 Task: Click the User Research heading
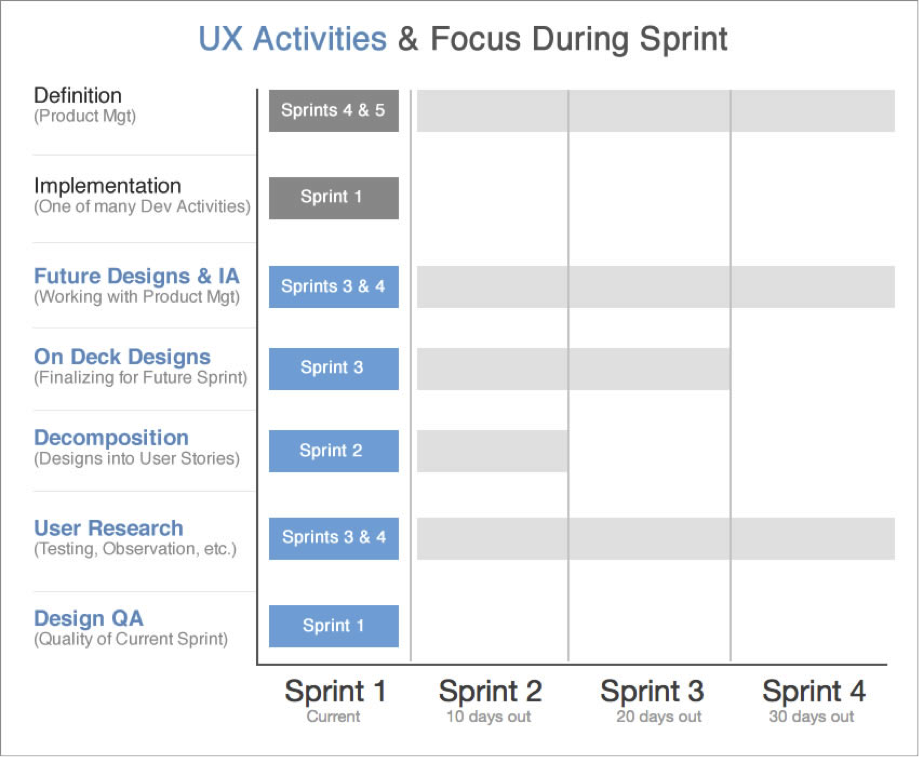pos(108,528)
